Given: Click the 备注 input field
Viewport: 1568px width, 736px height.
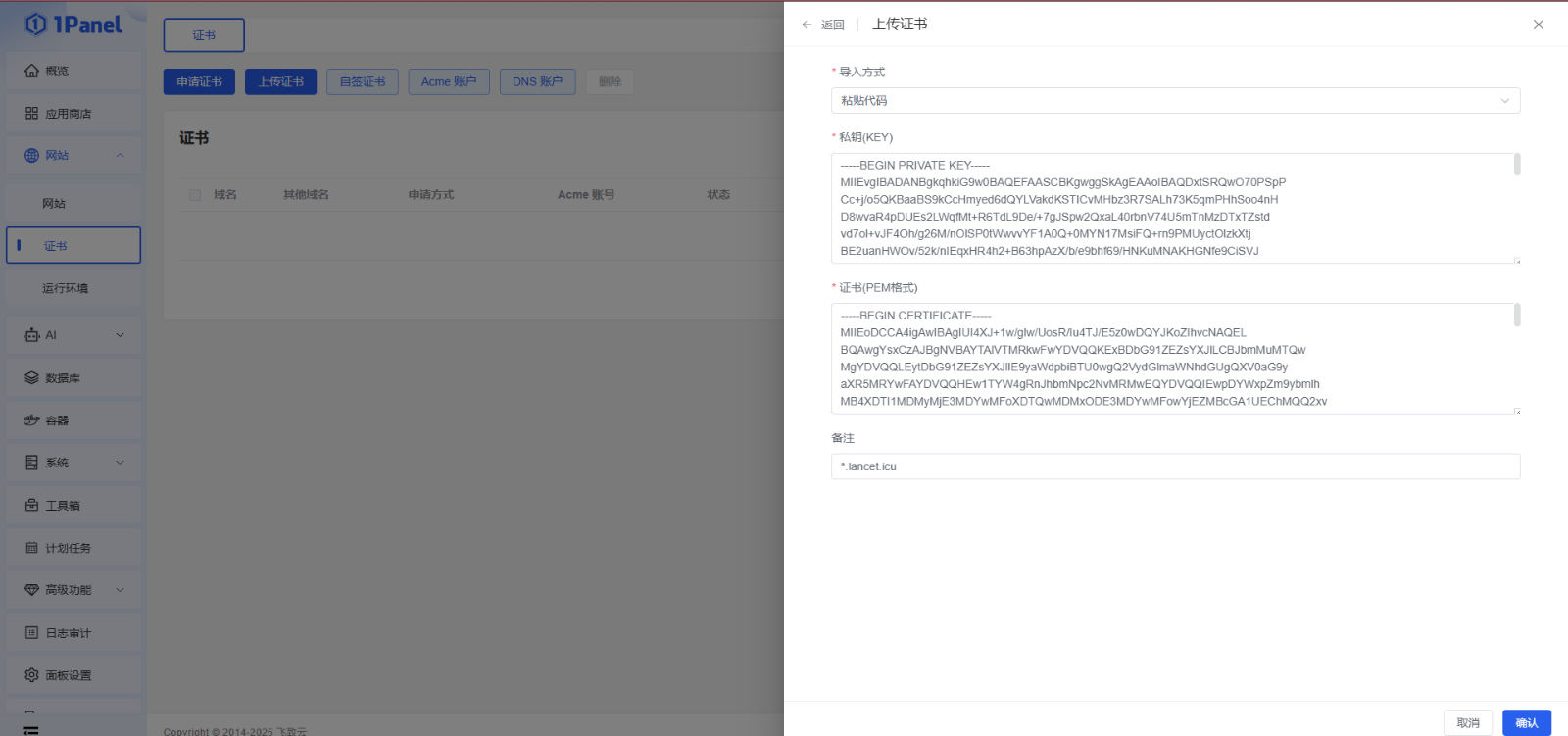Looking at the screenshot, I should coord(1174,466).
